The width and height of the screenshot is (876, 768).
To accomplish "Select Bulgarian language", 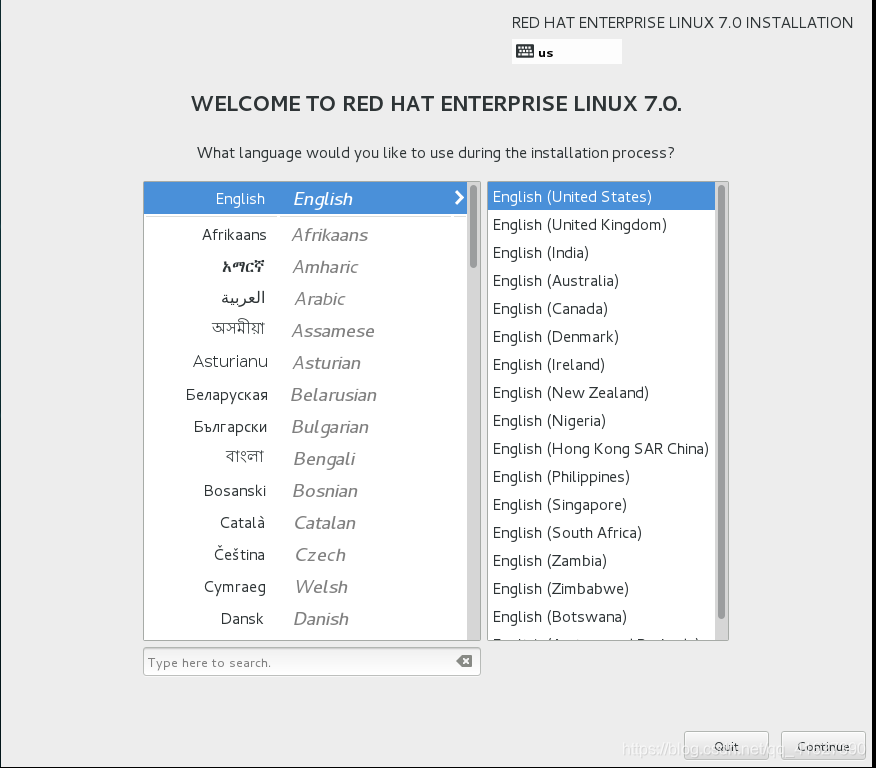I will tap(305, 427).
